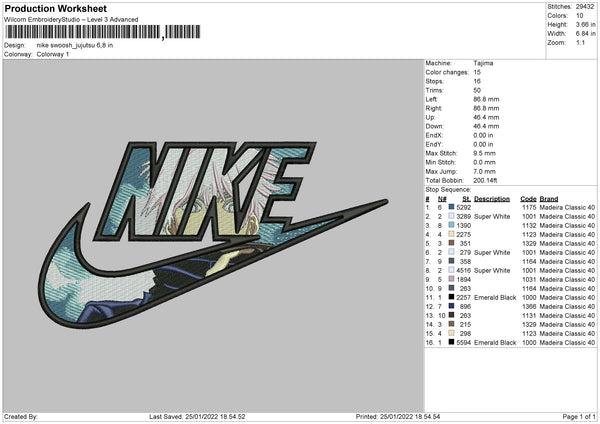Click the Machine value 'Tajima'

point(483,63)
